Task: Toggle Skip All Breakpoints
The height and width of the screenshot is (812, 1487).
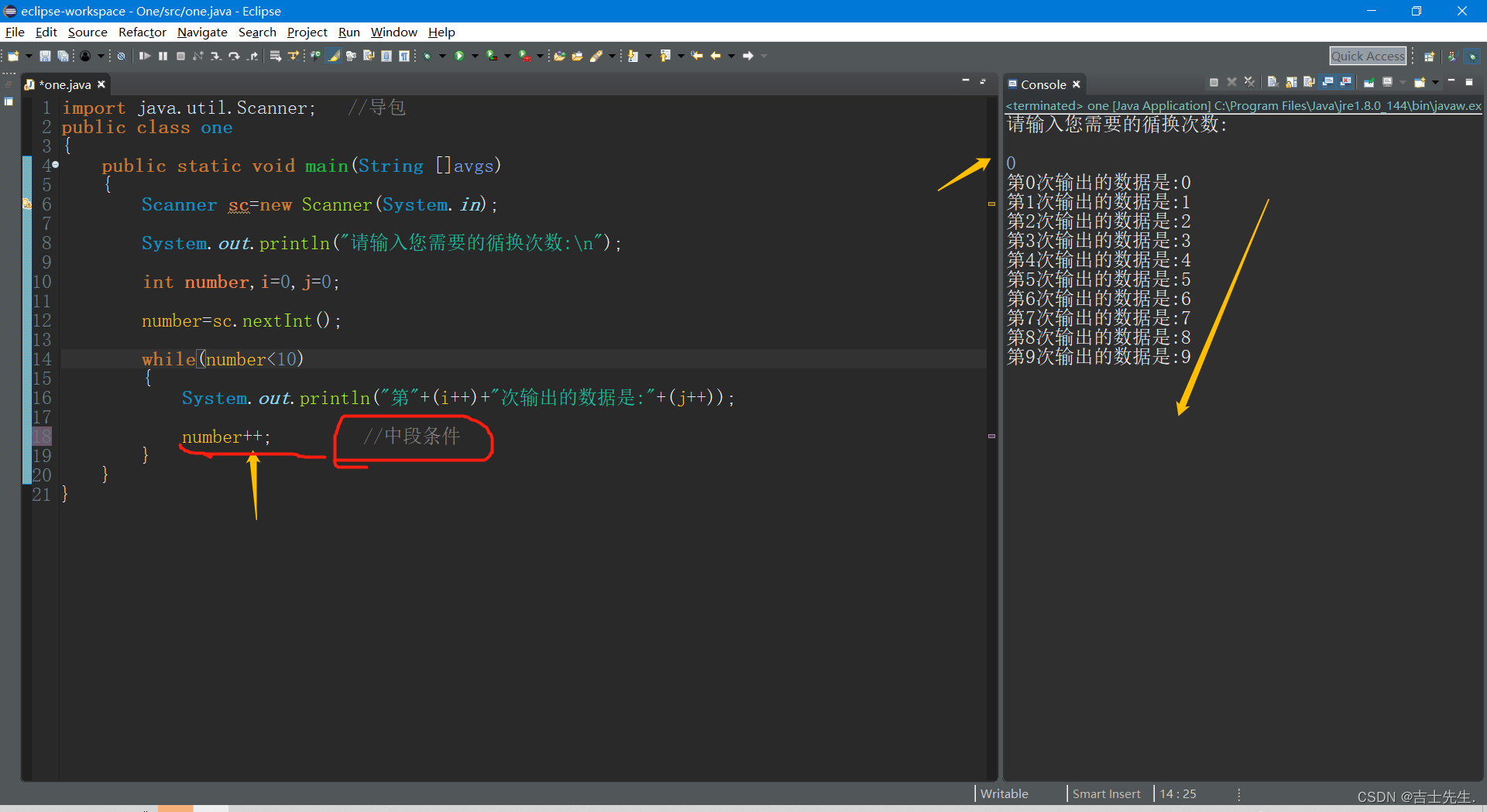Action: point(121,56)
